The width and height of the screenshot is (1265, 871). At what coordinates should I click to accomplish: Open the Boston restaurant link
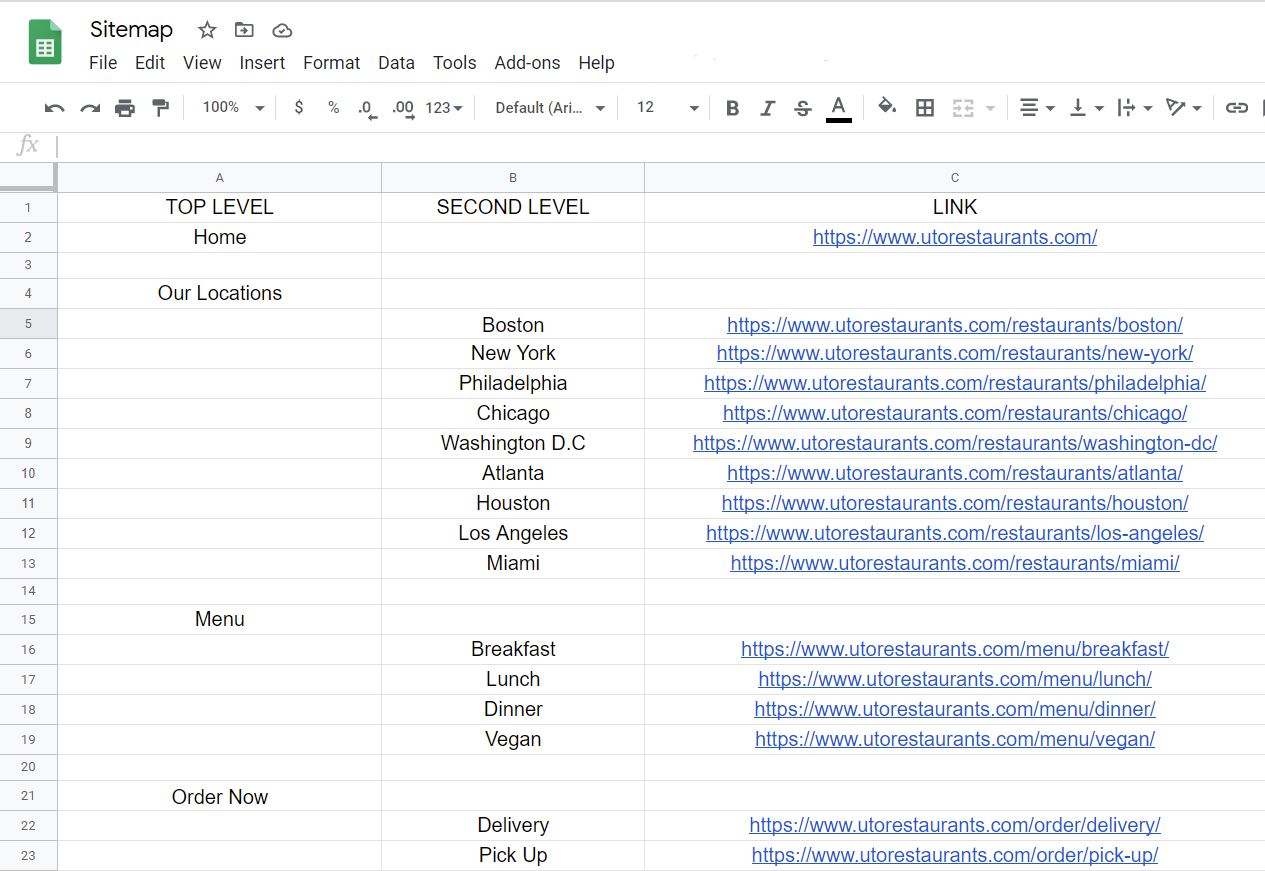point(954,325)
